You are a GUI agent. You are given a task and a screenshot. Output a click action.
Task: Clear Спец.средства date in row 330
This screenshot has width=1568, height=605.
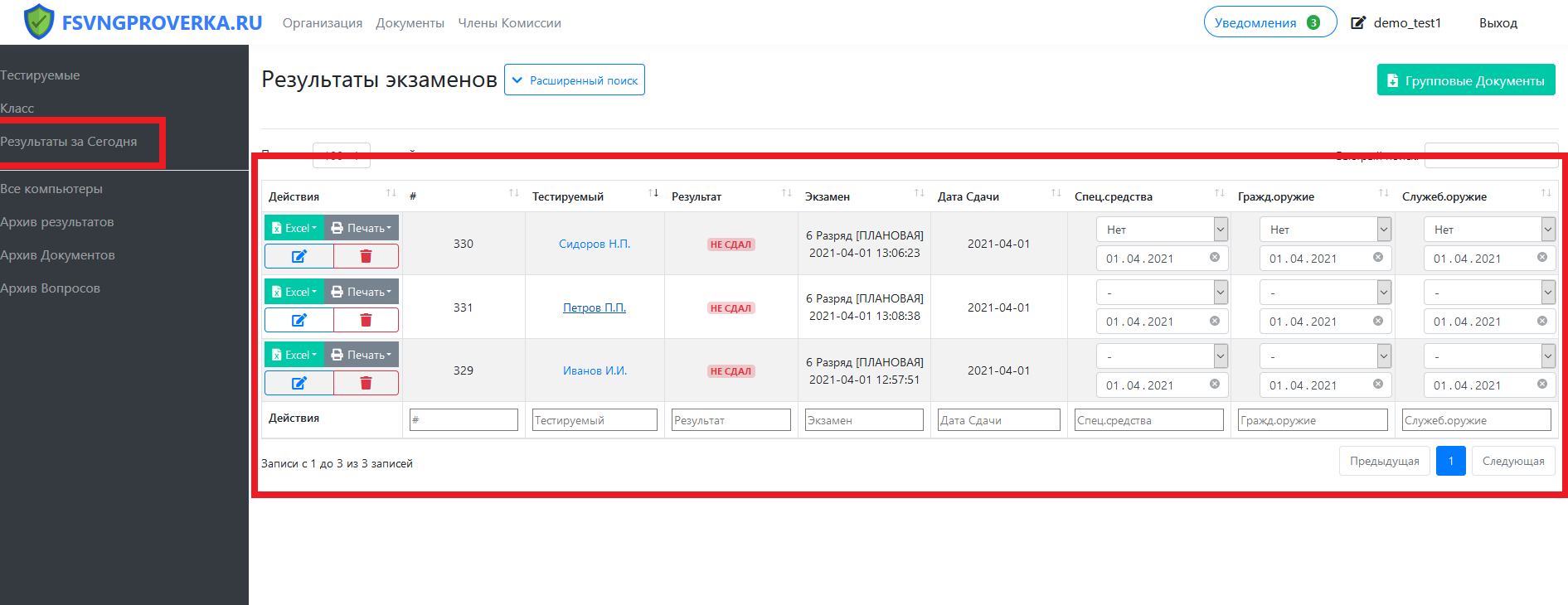click(x=1214, y=258)
